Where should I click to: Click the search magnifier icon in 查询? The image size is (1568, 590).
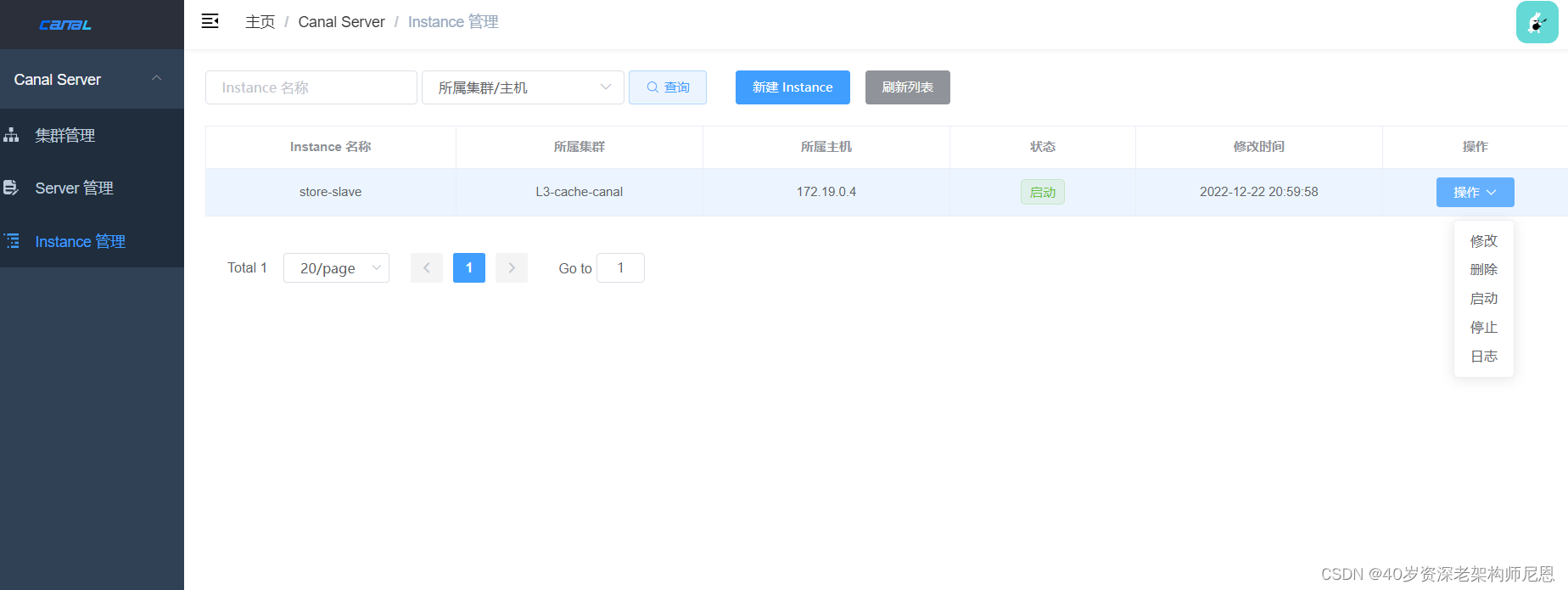tap(652, 87)
